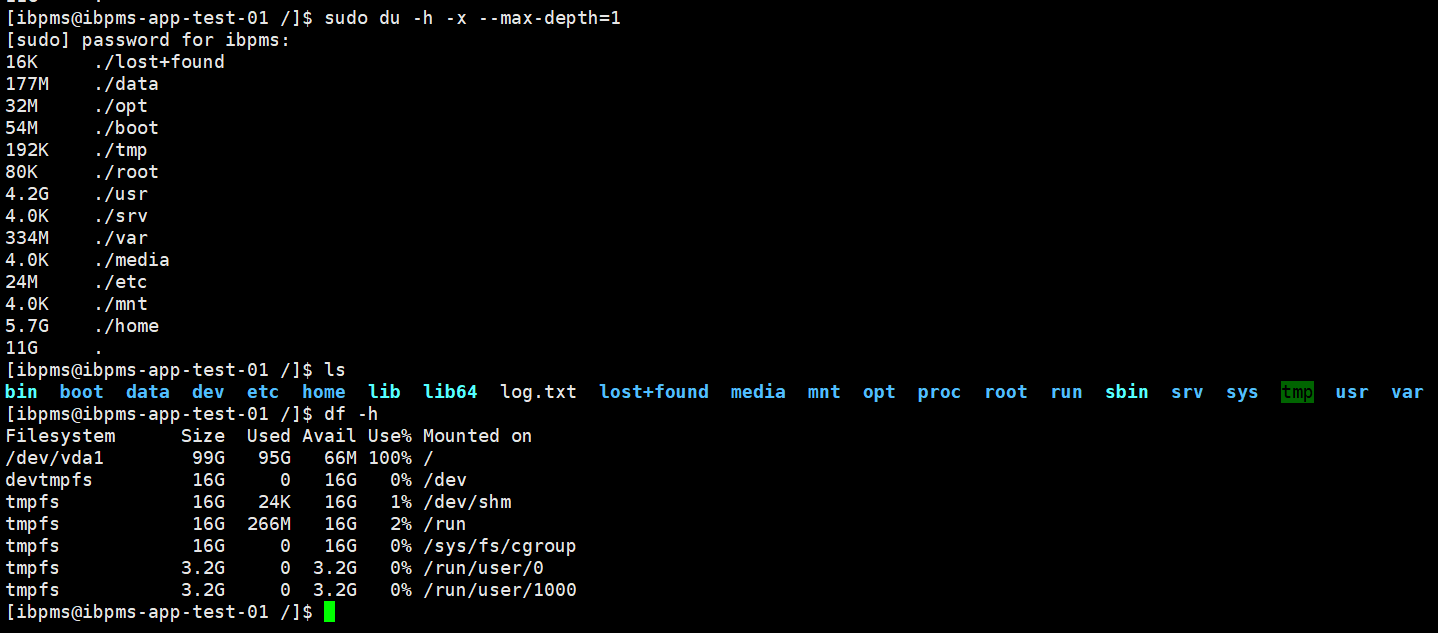Click the "Mounted on" column header

pyautogui.click(x=477, y=436)
